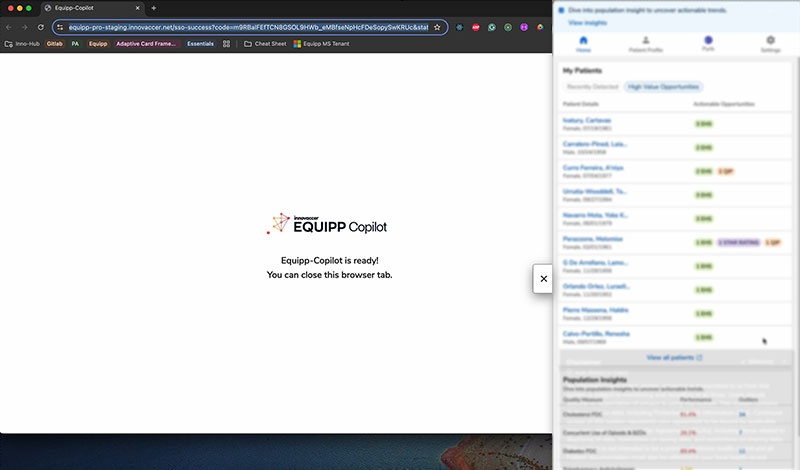Open the Home tab icon in Copilot panel
This screenshot has height=470, width=800.
[583, 42]
